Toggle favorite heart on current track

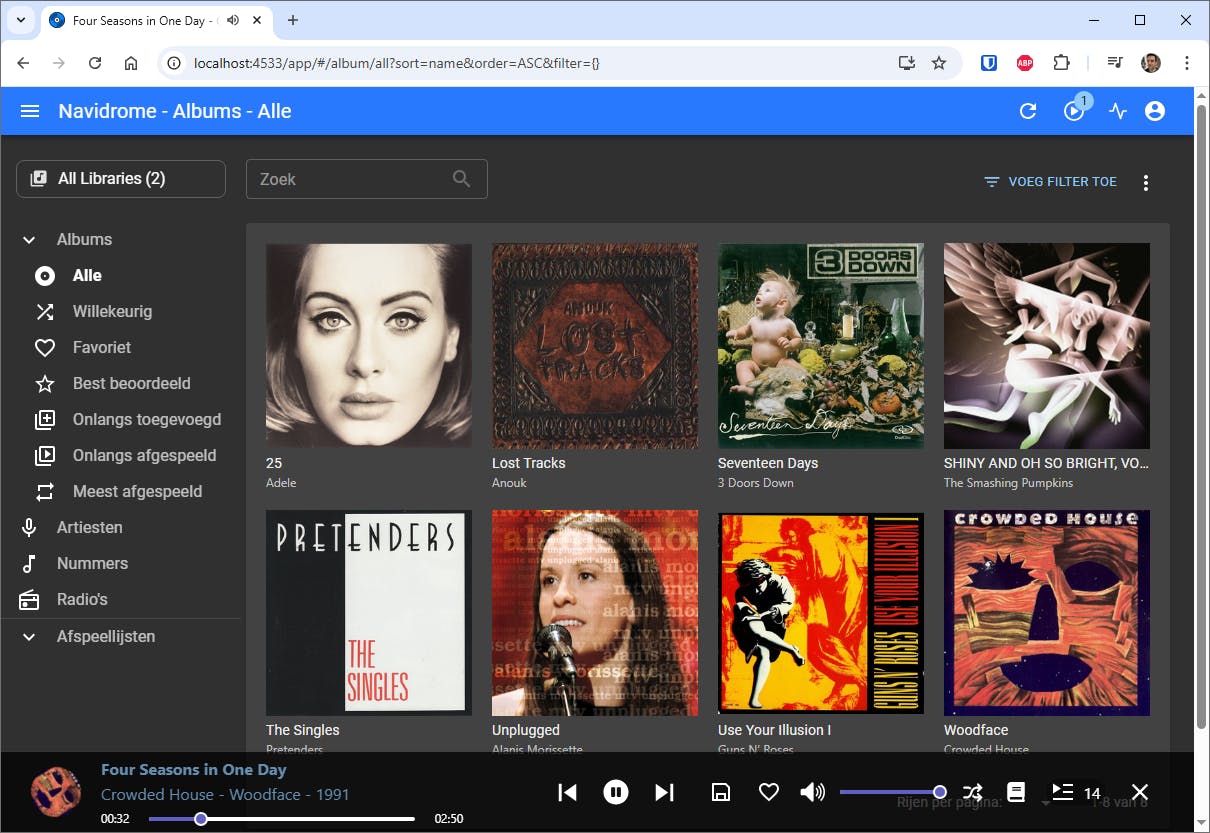click(x=768, y=792)
